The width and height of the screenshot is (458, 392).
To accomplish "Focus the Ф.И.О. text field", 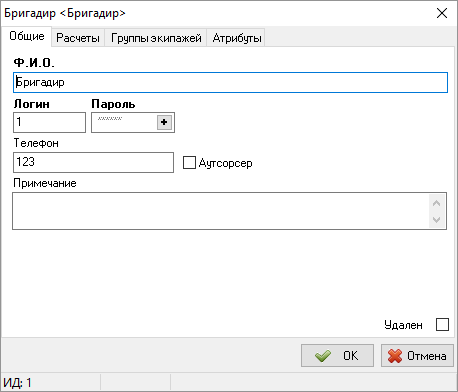I will pyautogui.click(x=230, y=82).
